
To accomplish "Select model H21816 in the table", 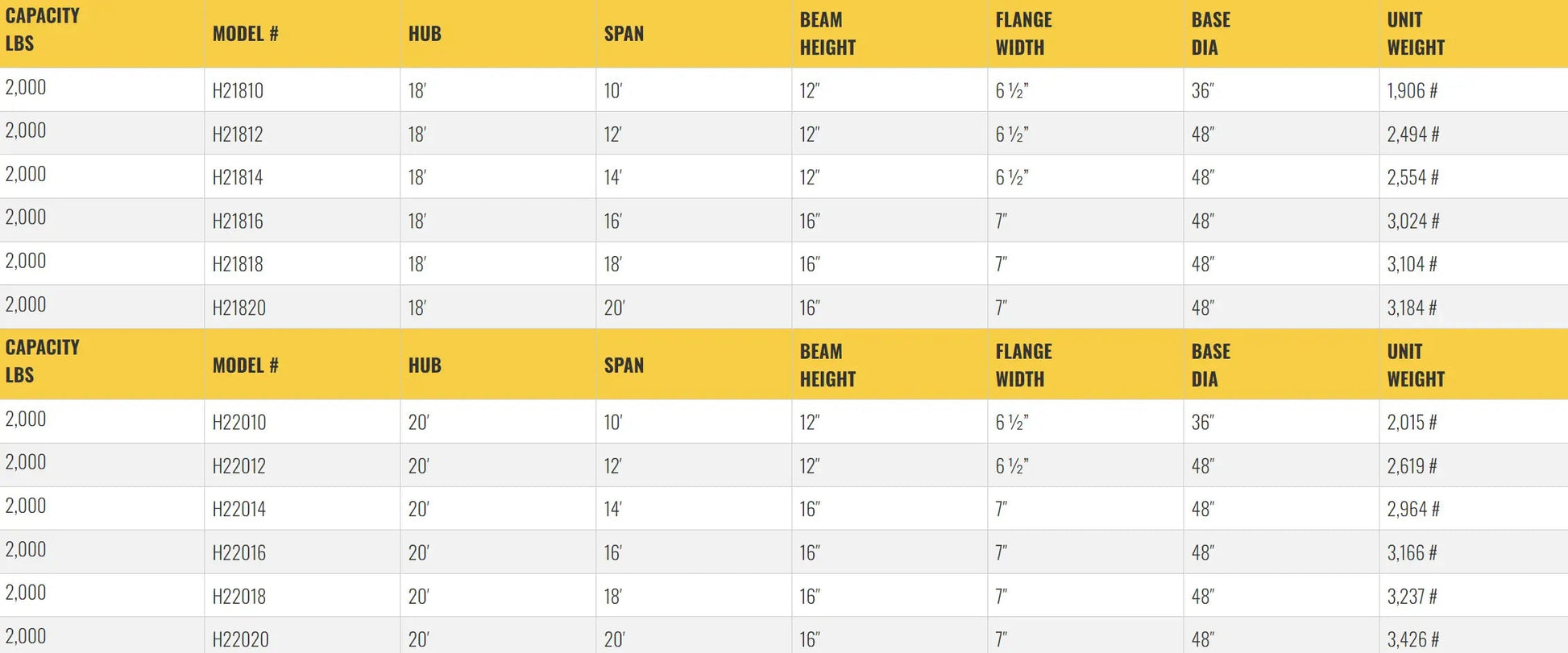I will pyautogui.click(x=238, y=221).
